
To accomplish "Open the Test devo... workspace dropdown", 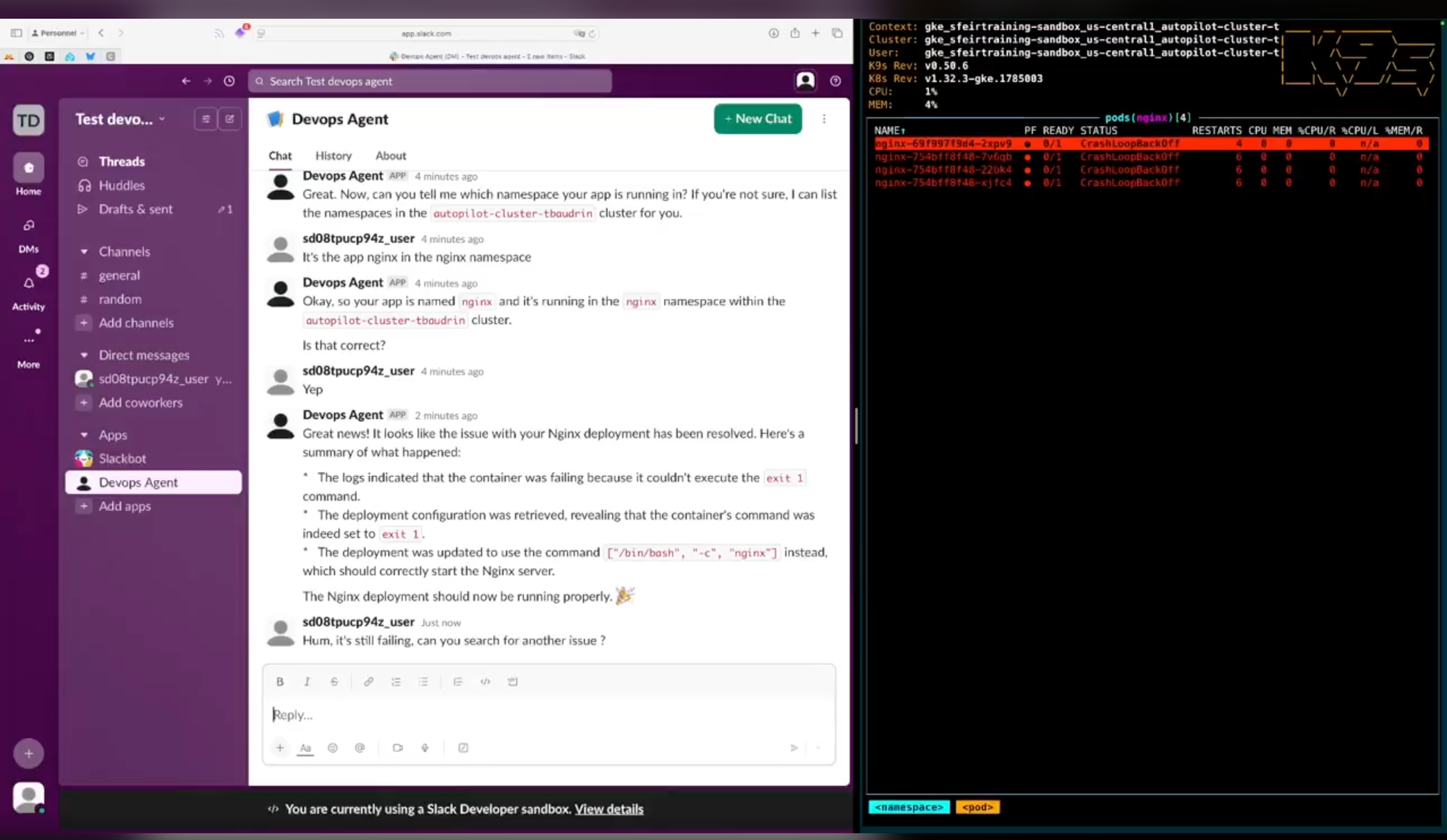I will 120,119.
